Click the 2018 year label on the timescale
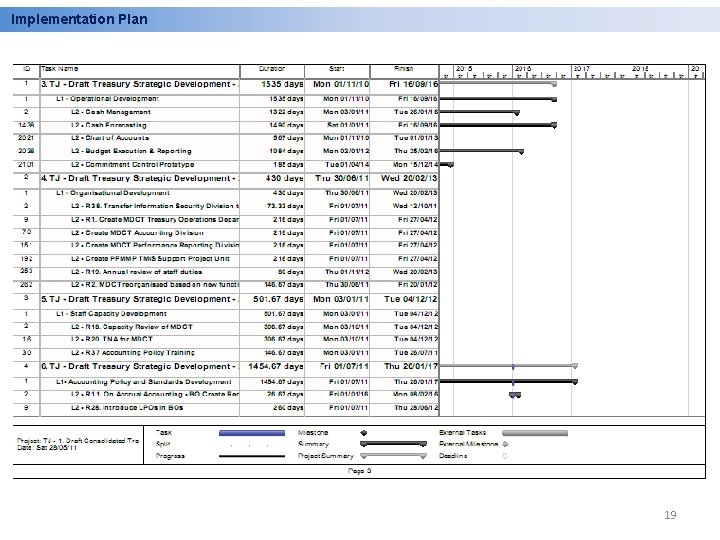The height and width of the screenshot is (540, 720). click(640, 68)
